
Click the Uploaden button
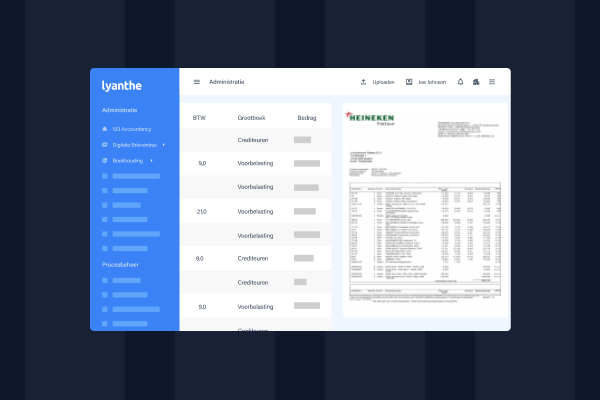(x=383, y=82)
